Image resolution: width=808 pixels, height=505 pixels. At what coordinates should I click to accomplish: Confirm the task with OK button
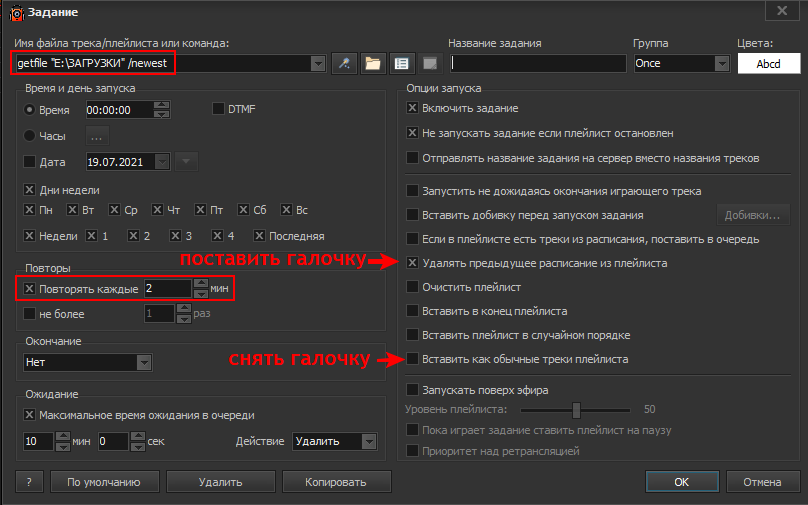click(681, 481)
